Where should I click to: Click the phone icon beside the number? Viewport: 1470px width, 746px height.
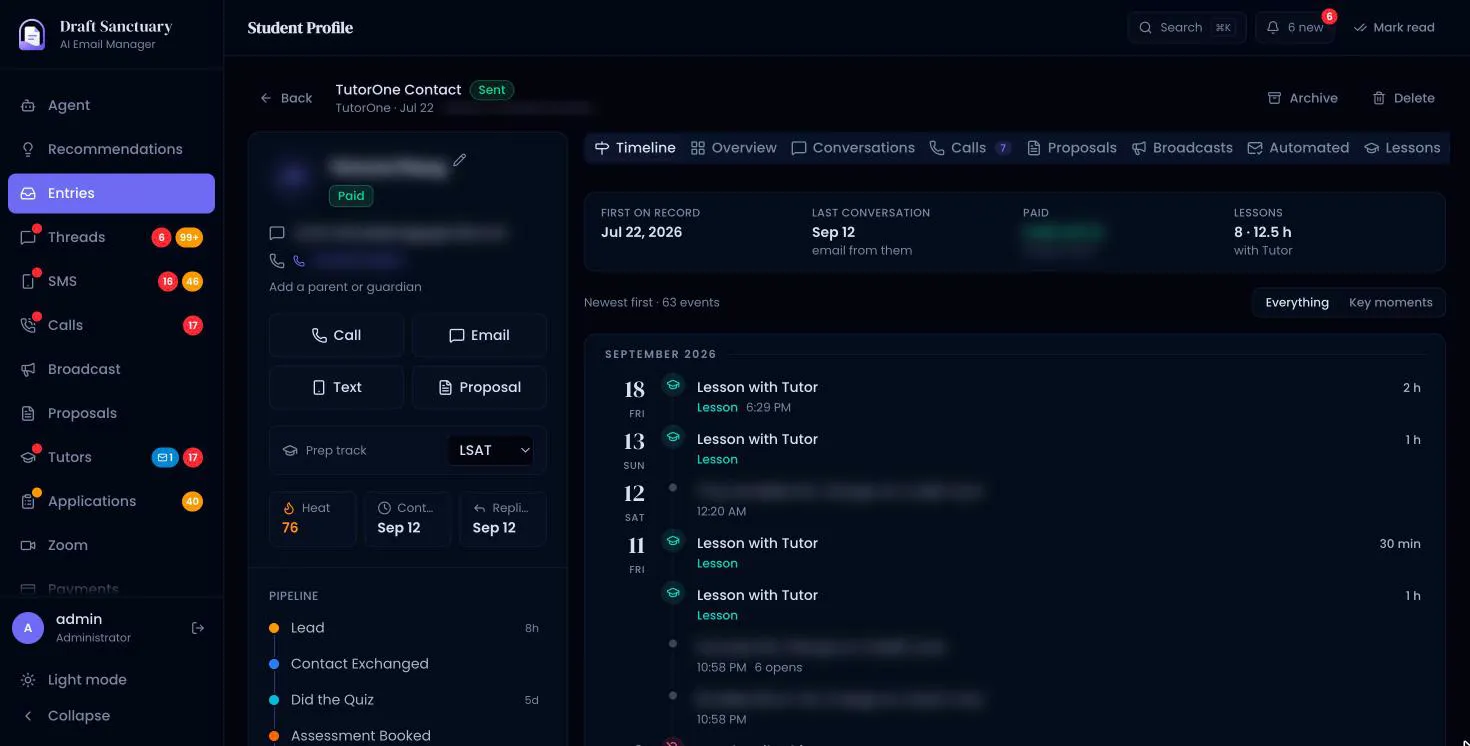pos(299,261)
